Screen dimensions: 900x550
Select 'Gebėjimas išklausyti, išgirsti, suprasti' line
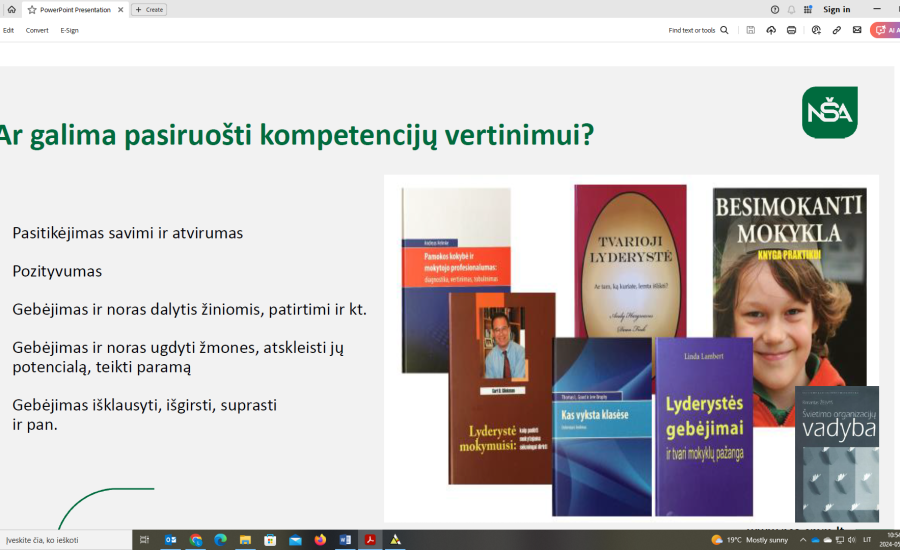coord(145,405)
